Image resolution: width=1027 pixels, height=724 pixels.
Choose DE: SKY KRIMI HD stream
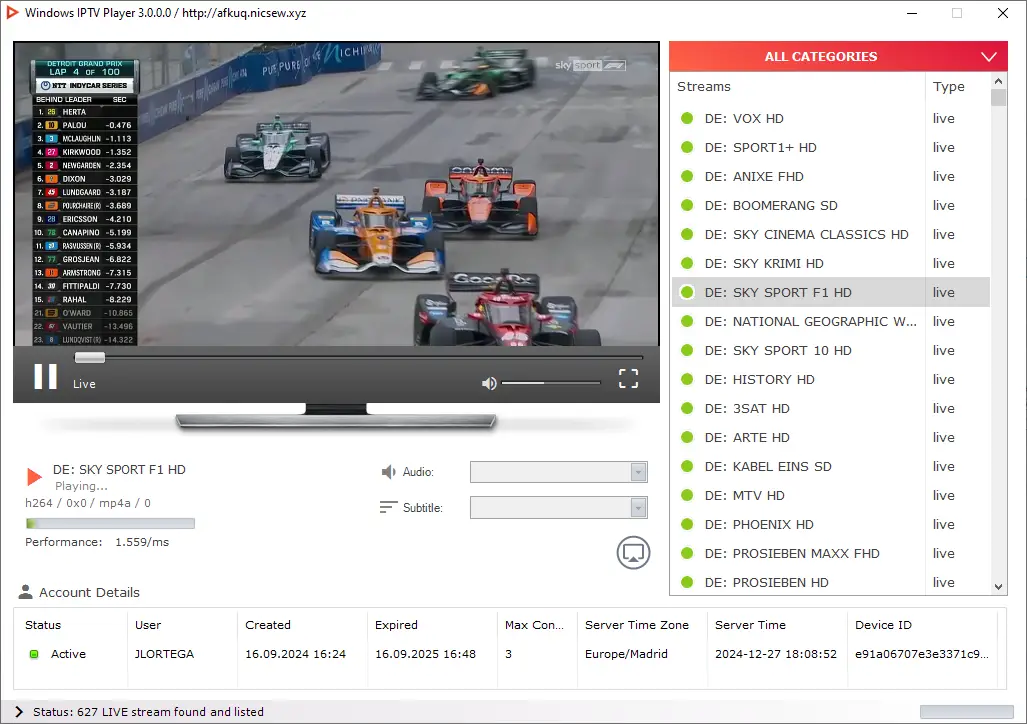[831, 263]
